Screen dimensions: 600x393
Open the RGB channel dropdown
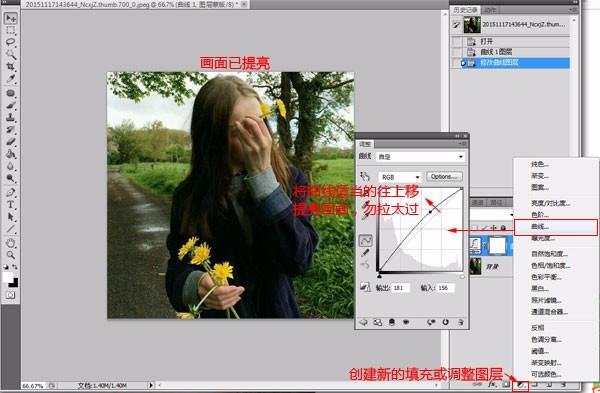tap(400, 177)
